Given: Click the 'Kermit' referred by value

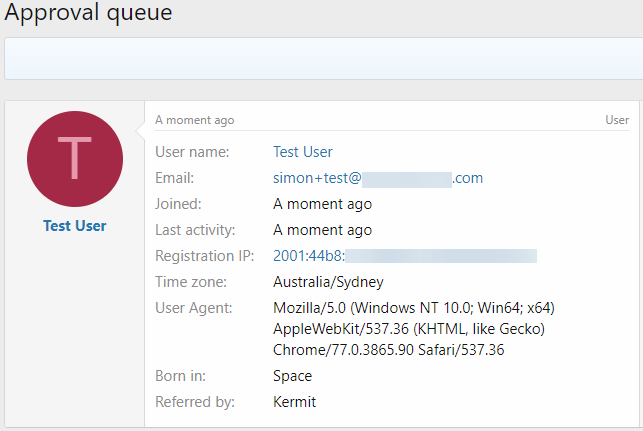Looking at the screenshot, I should click(296, 402).
